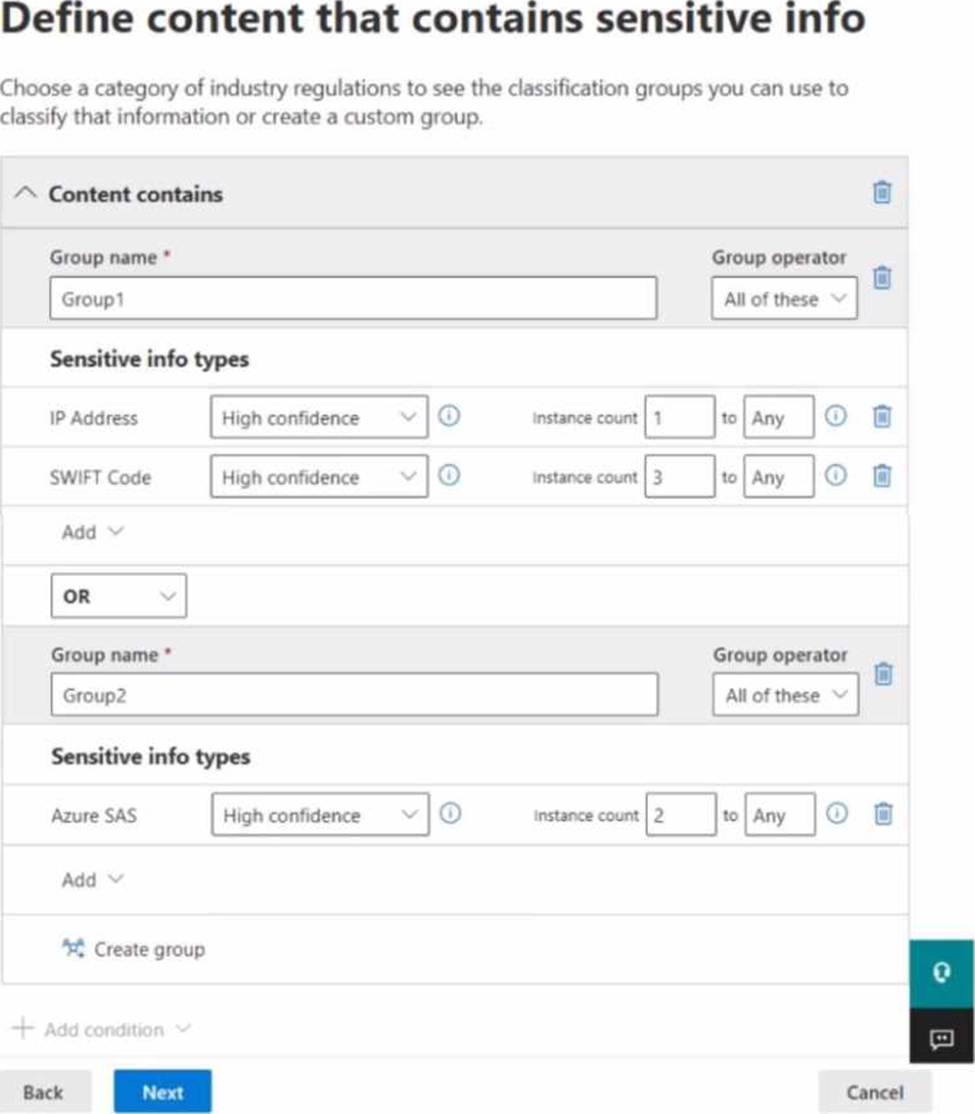The image size is (975, 1114).
Task: Collapse the Content contains section
Action: [x=26, y=193]
